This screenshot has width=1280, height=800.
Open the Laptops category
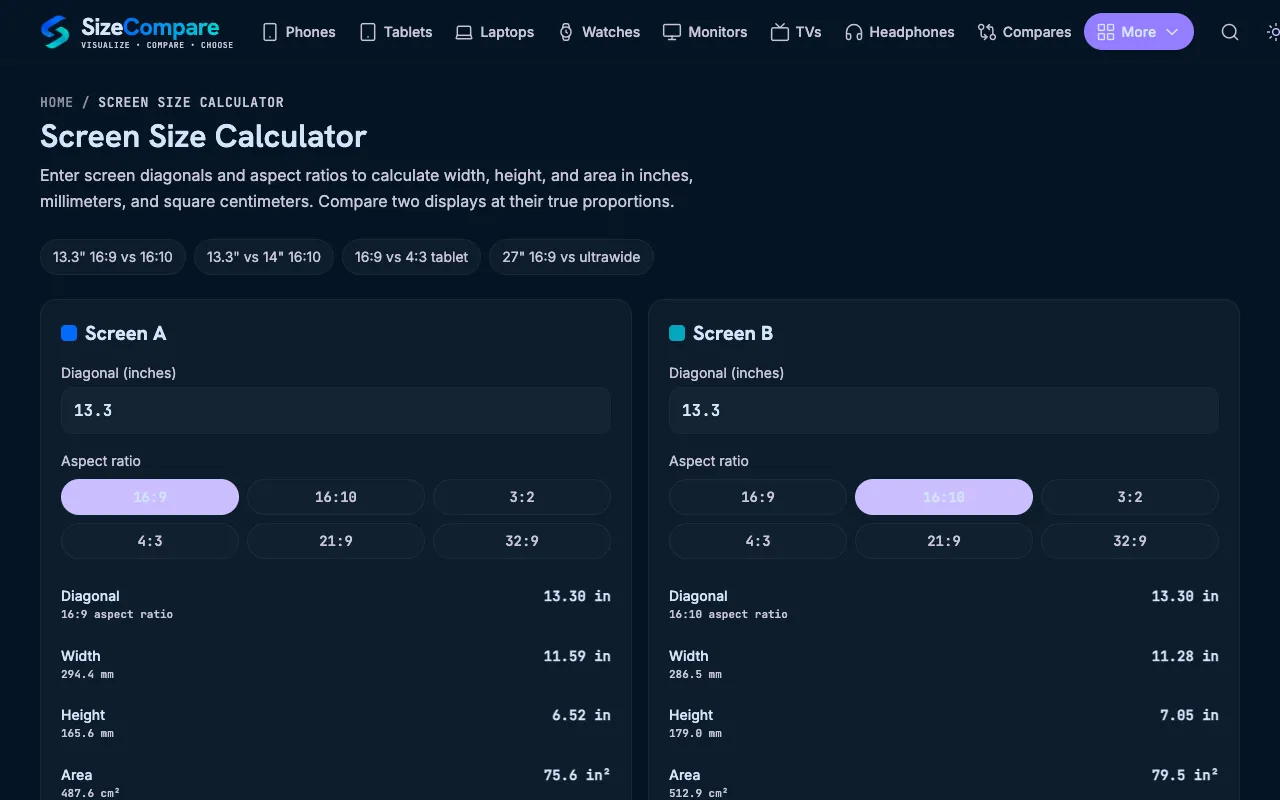(494, 32)
